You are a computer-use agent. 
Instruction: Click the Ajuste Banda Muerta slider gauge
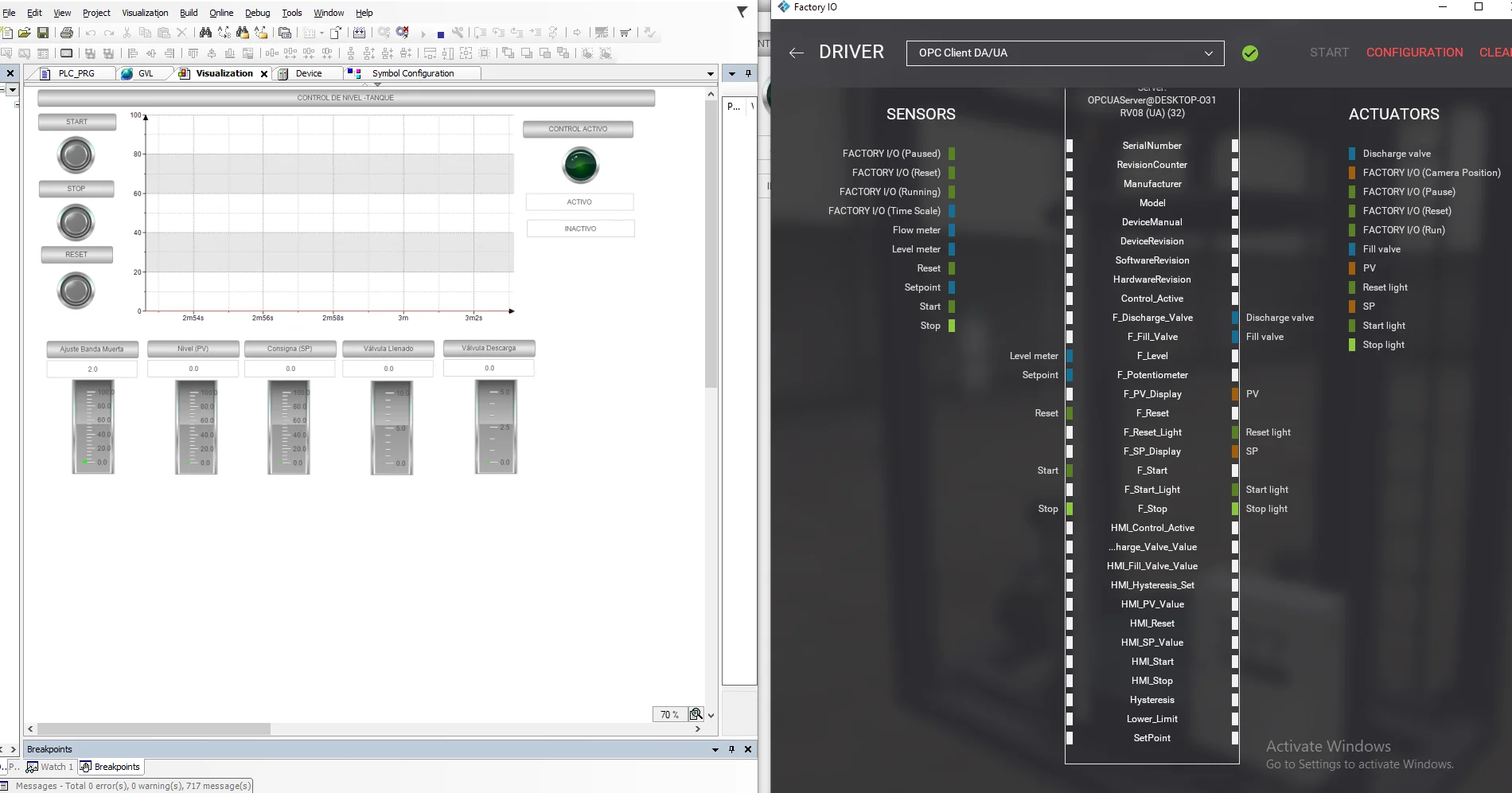tap(93, 427)
